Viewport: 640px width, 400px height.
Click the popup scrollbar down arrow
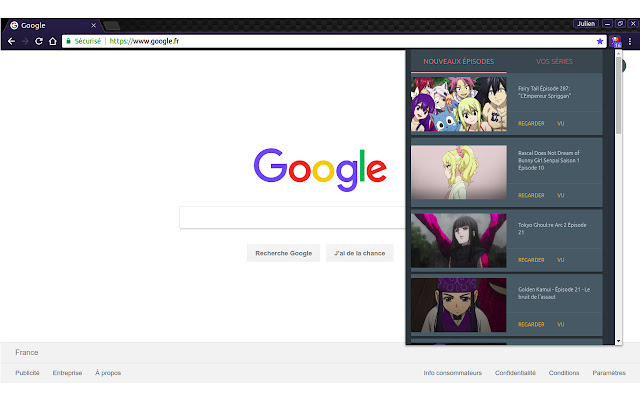[x=619, y=341]
